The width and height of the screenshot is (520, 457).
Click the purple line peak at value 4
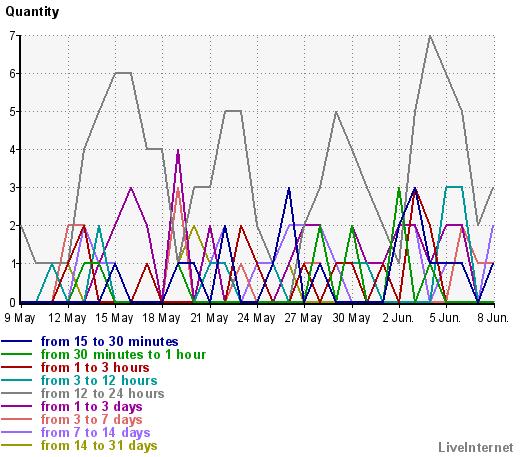pos(178,150)
